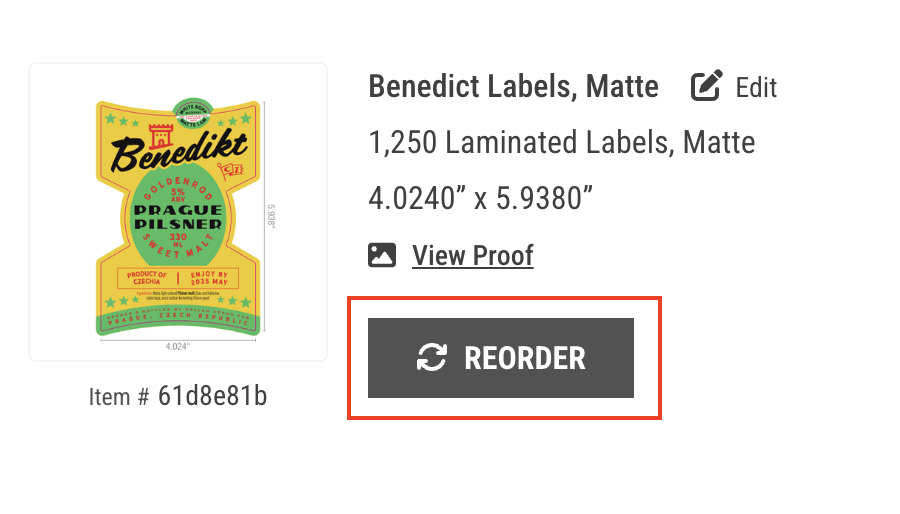The height and width of the screenshot is (514, 900).
Task: Click the 5.938" height marker beside label
Action: (x=271, y=216)
